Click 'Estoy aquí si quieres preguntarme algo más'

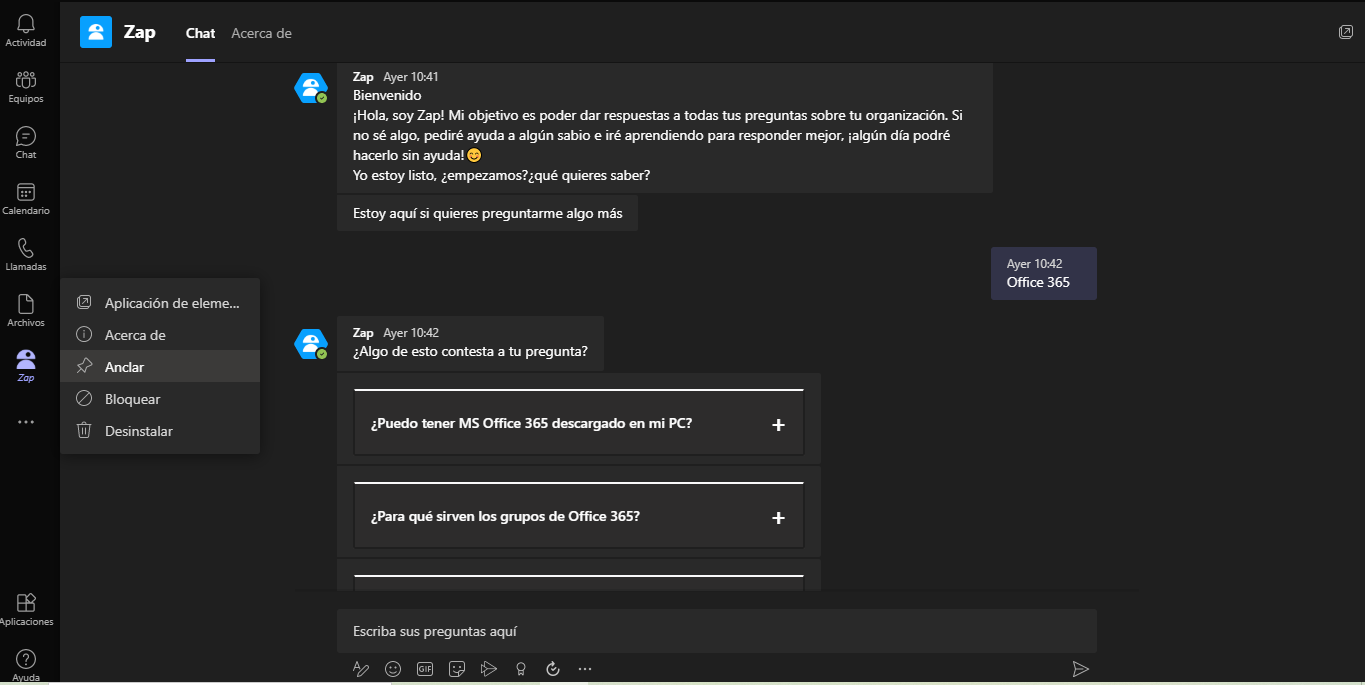[x=487, y=213]
